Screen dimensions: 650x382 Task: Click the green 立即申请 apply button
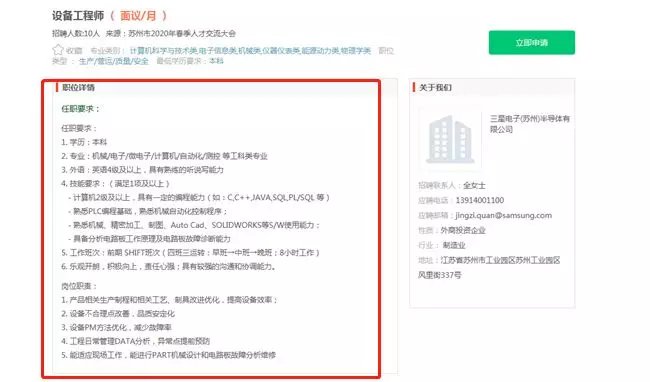pyautogui.click(x=531, y=42)
